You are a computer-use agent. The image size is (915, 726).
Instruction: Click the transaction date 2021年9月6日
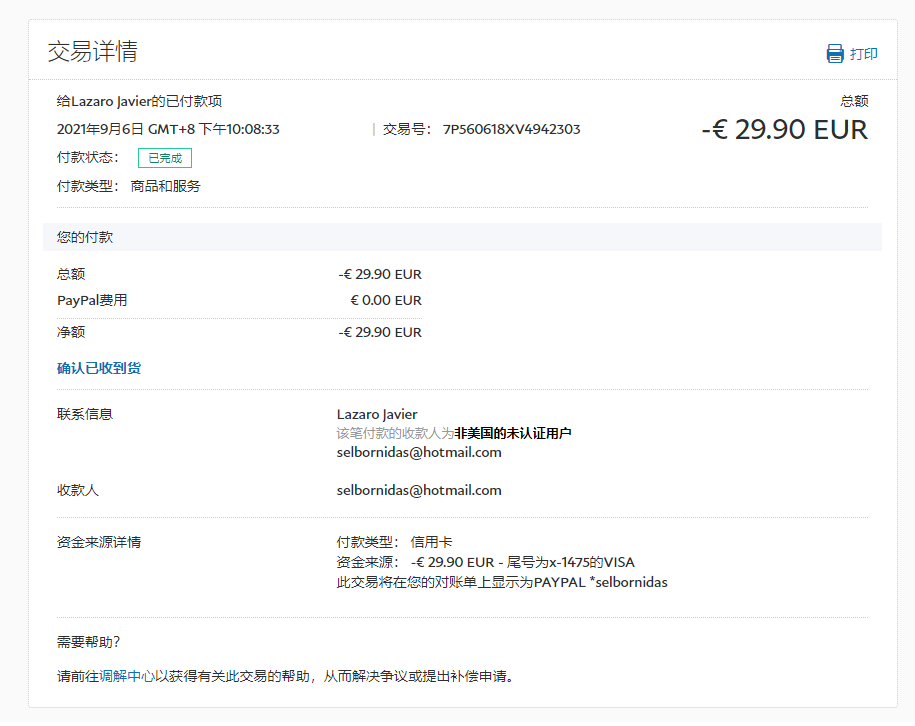[100, 129]
